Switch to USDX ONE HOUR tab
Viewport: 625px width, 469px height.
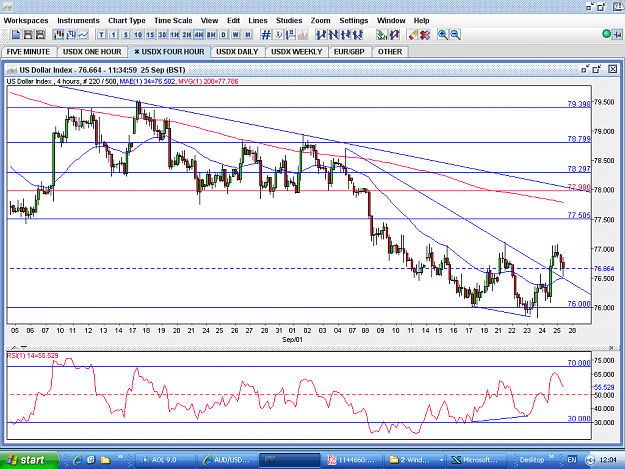click(92, 52)
